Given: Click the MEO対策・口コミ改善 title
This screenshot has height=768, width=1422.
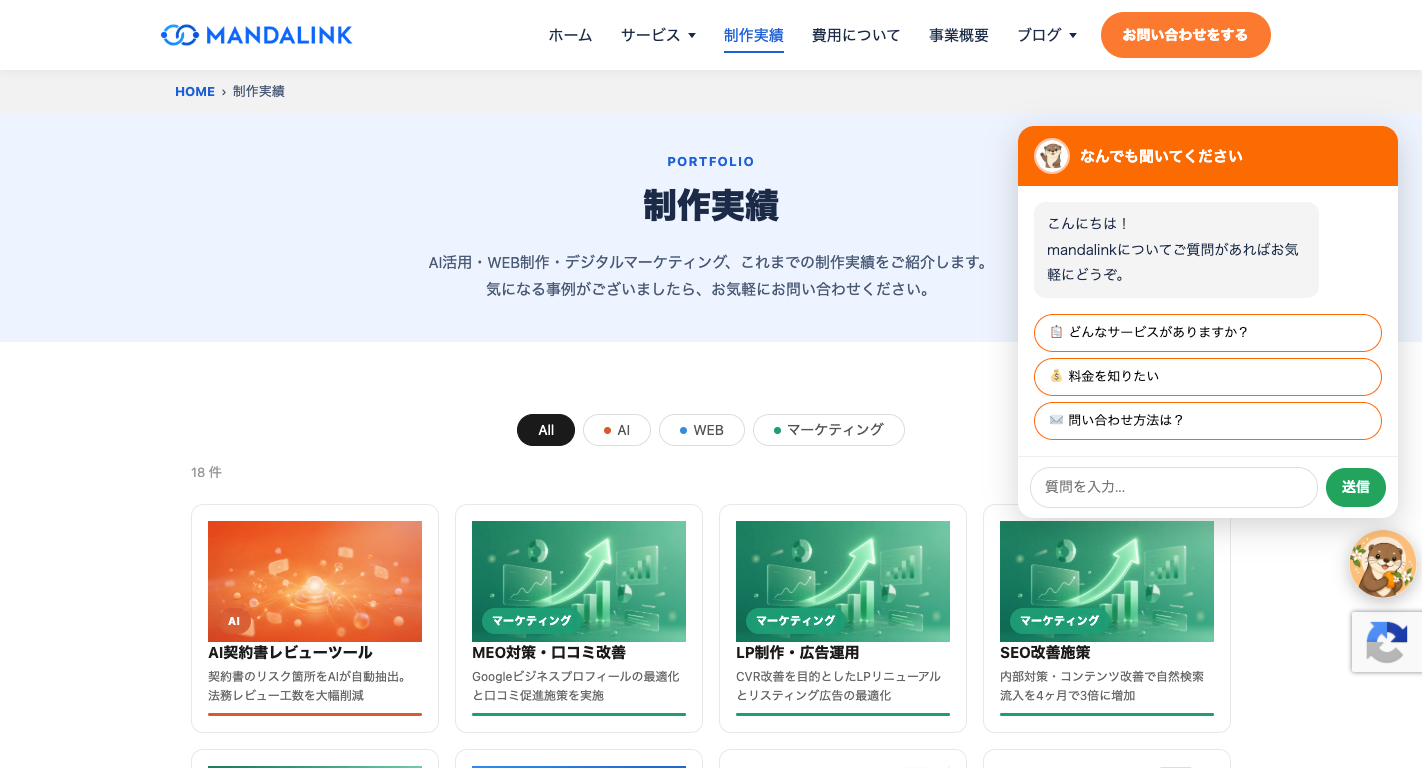Looking at the screenshot, I should pyautogui.click(x=549, y=653).
